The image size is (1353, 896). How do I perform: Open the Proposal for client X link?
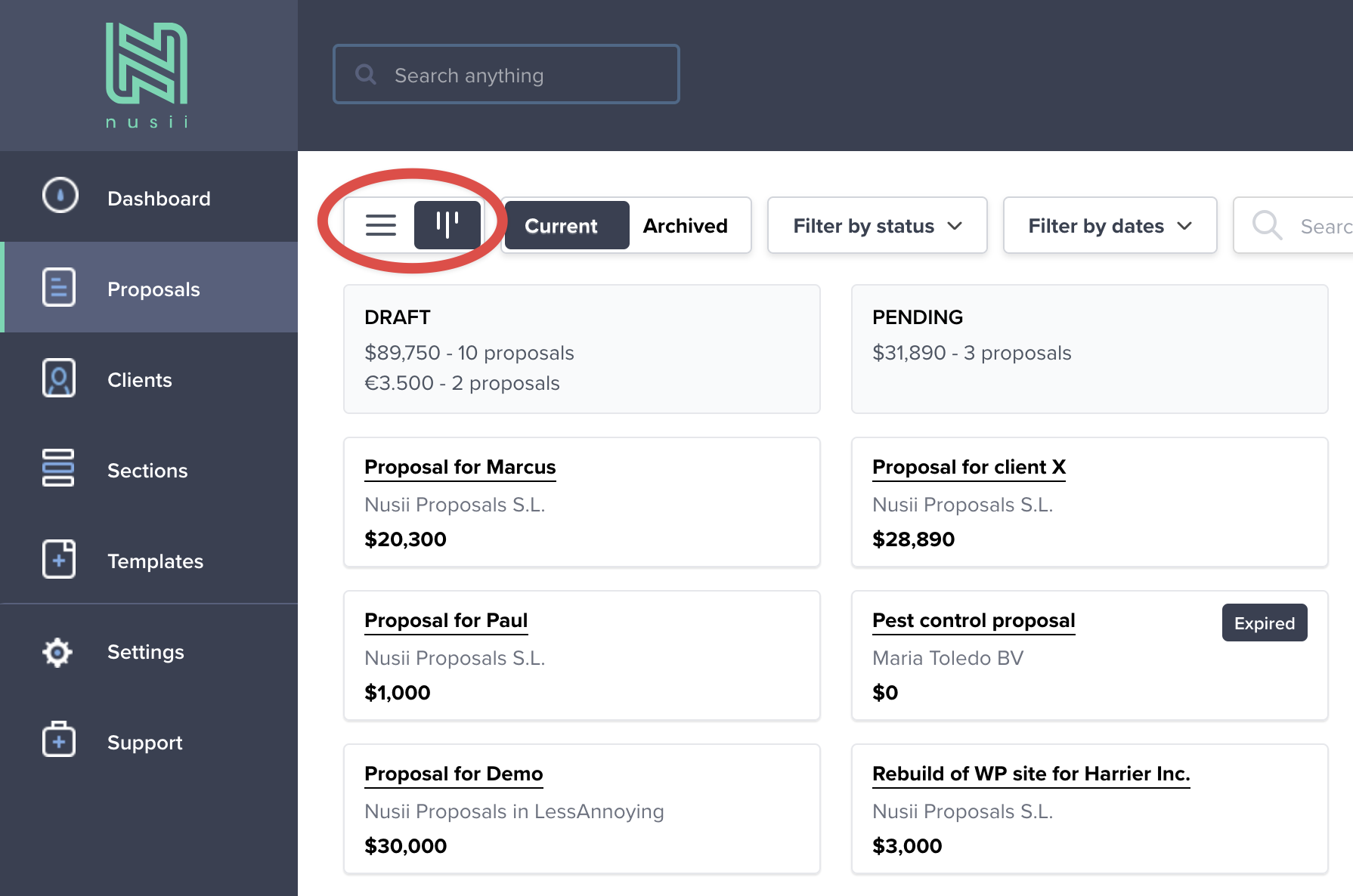tap(968, 467)
